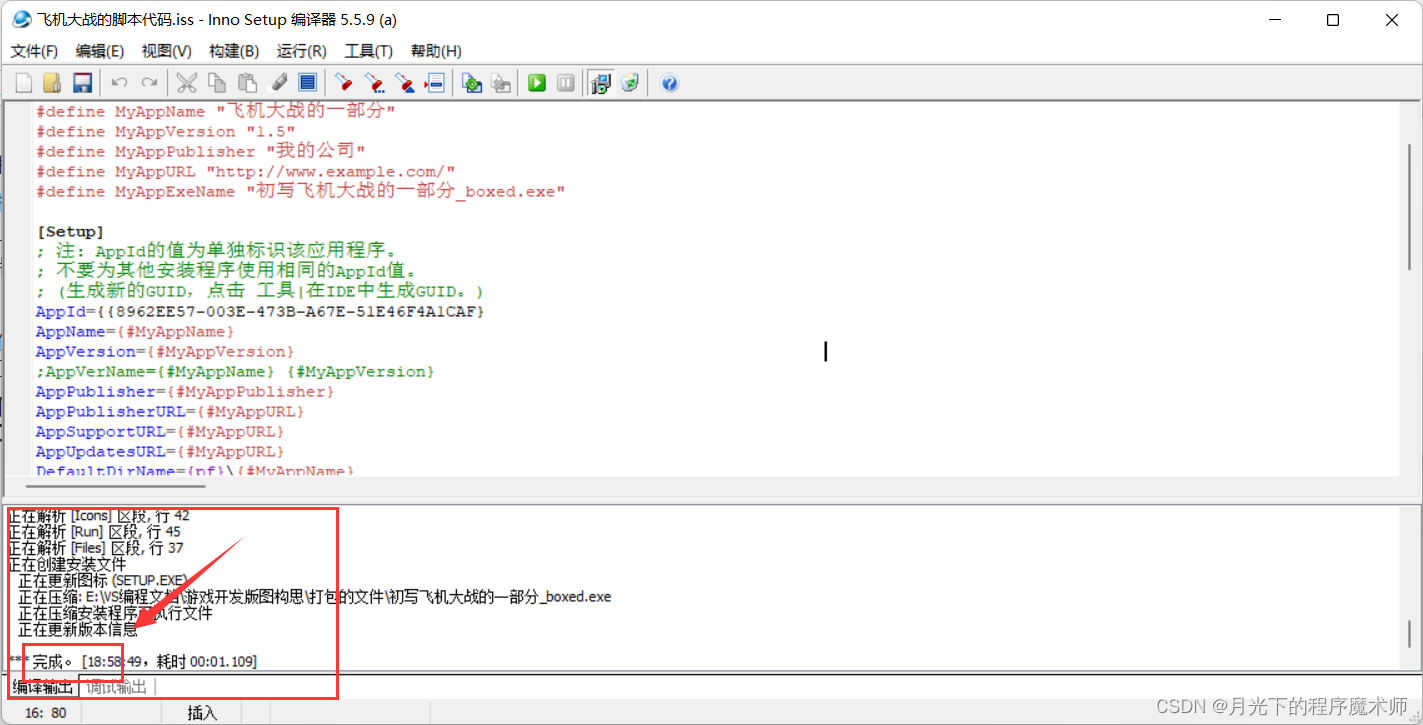The height and width of the screenshot is (725, 1423).
Task: Click the commented ;AppVerName line
Action: point(235,371)
